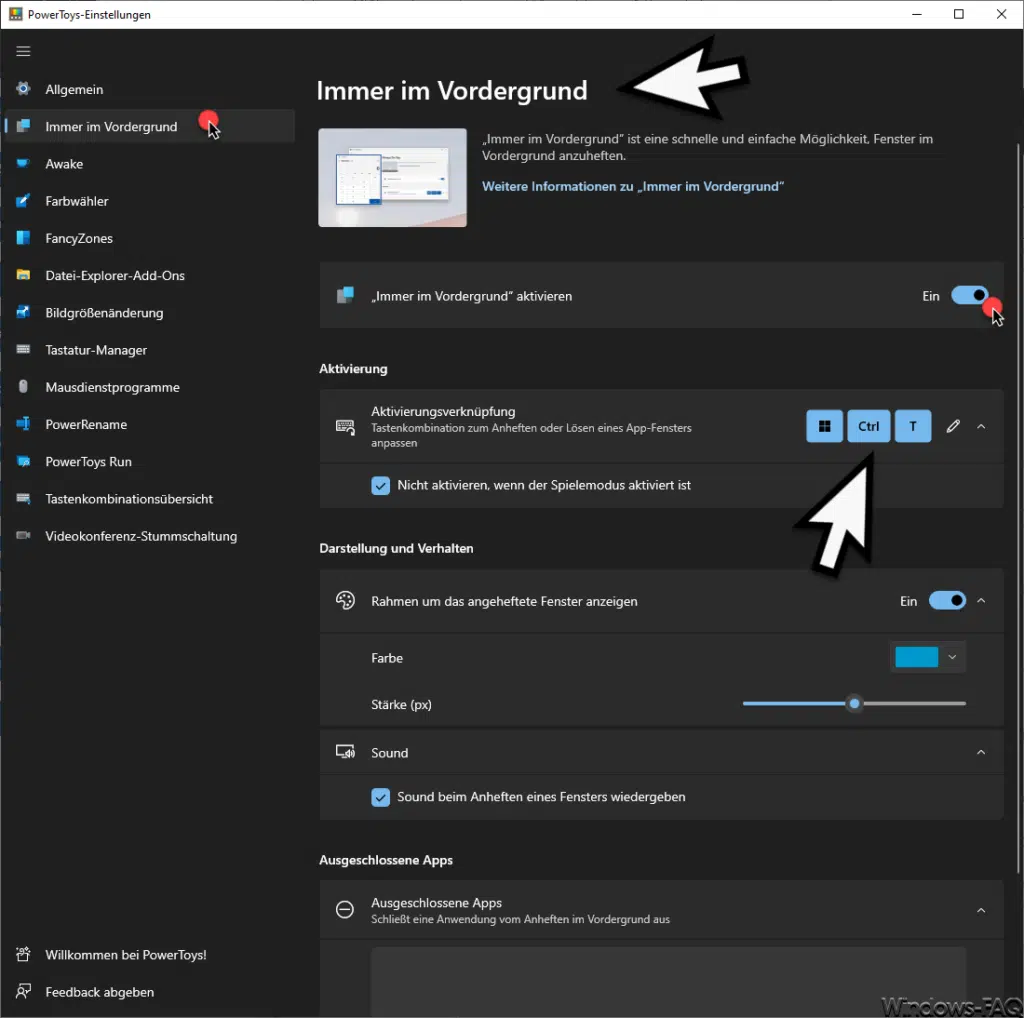The height and width of the screenshot is (1018, 1024).
Task: Select the Farbwähler sidebar icon
Action: (22, 200)
